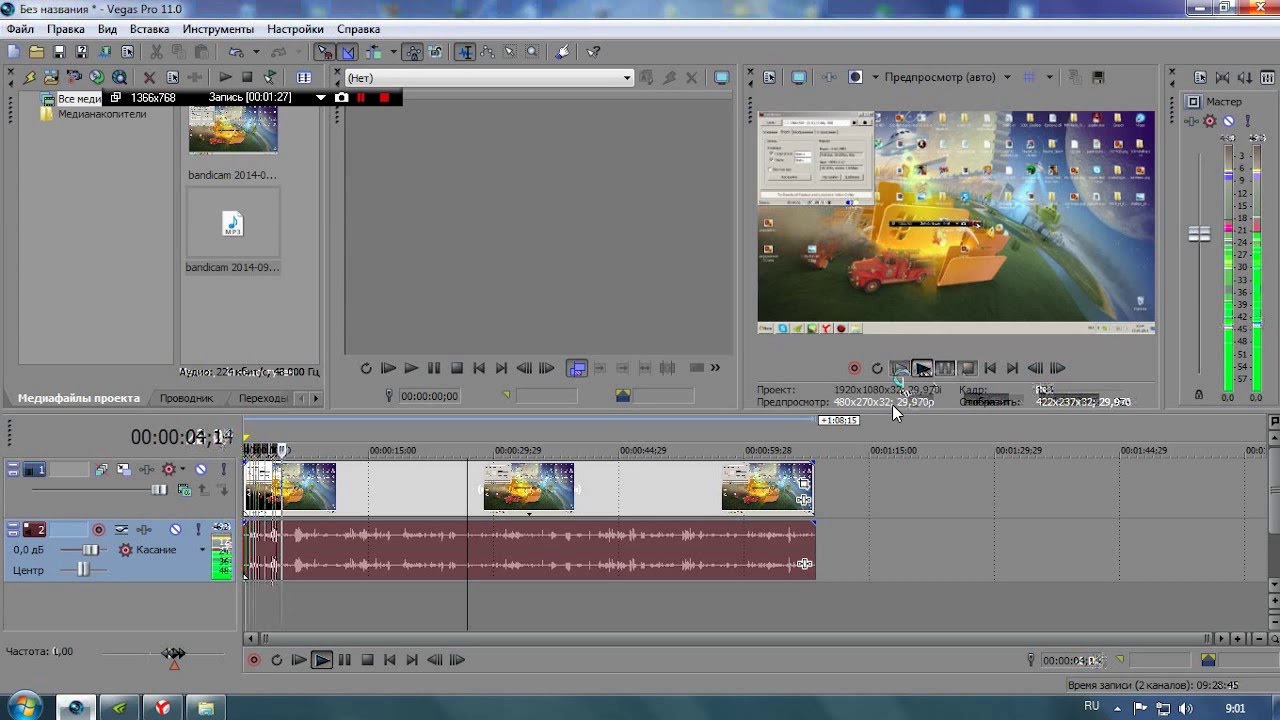
Task: Stop Bandicam recording with red square
Action: pyautogui.click(x=384, y=97)
